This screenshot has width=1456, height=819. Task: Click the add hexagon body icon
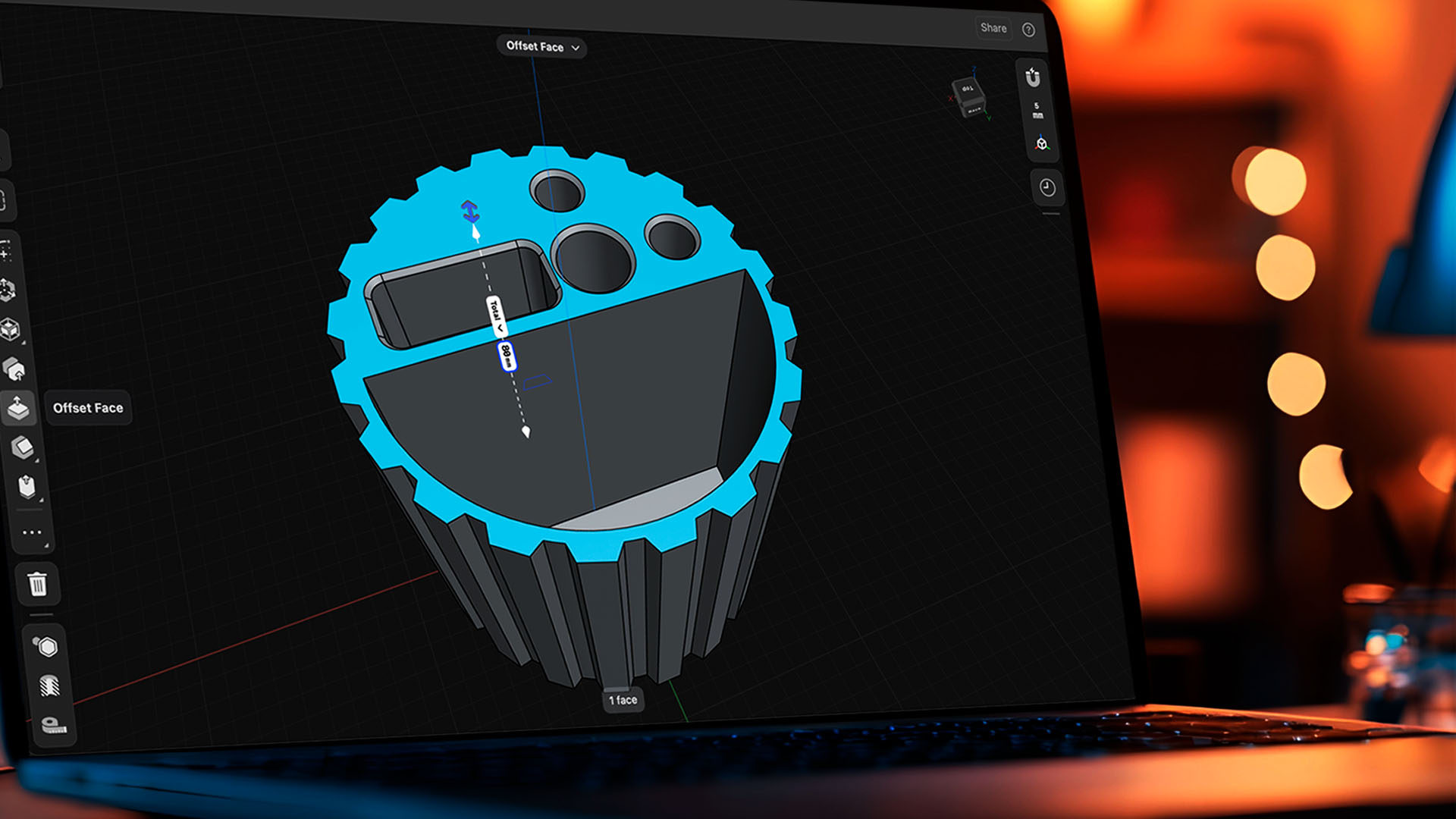click(x=46, y=647)
